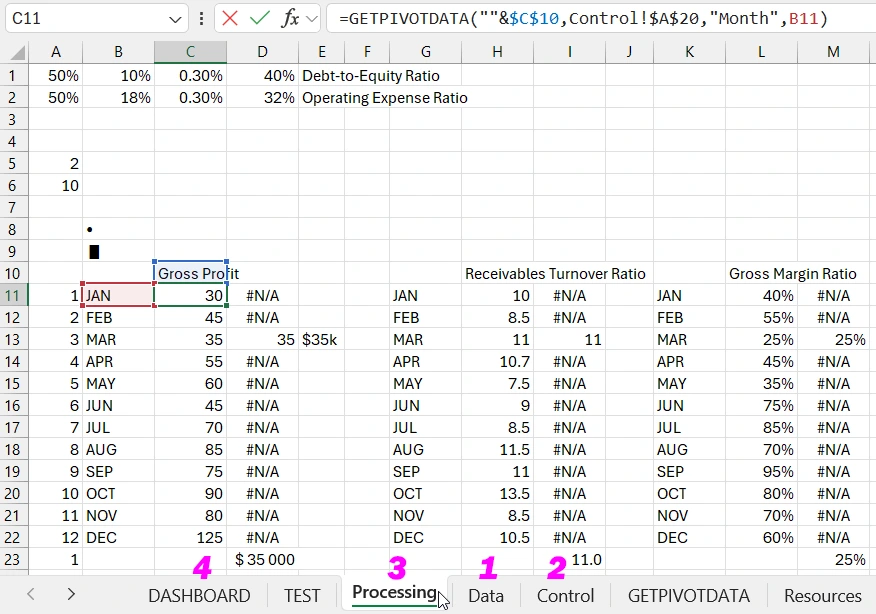Open the Control sheet

(x=565, y=595)
